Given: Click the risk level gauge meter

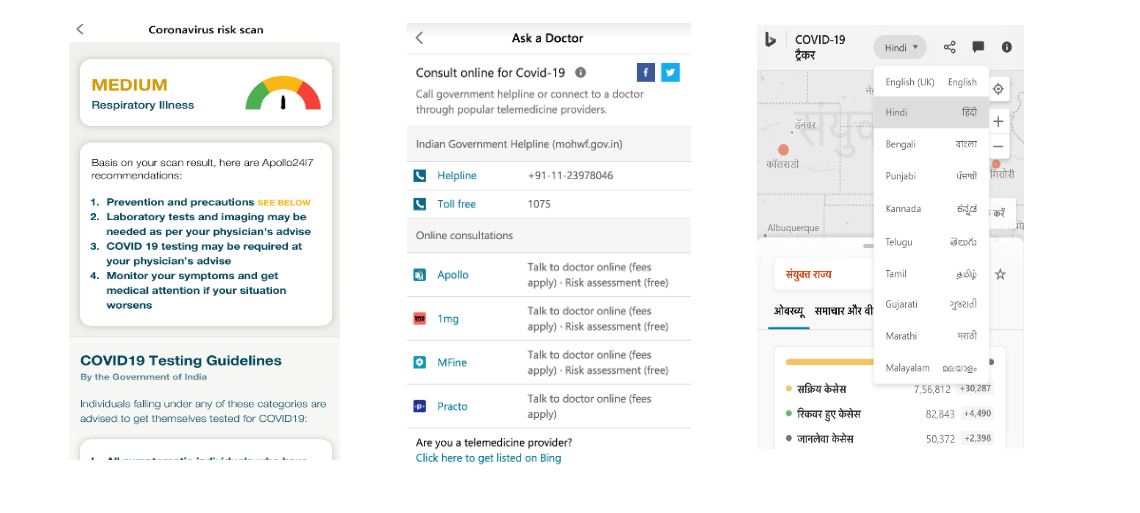Looking at the screenshot, I should pyautogui.click(x=283, y=93).
